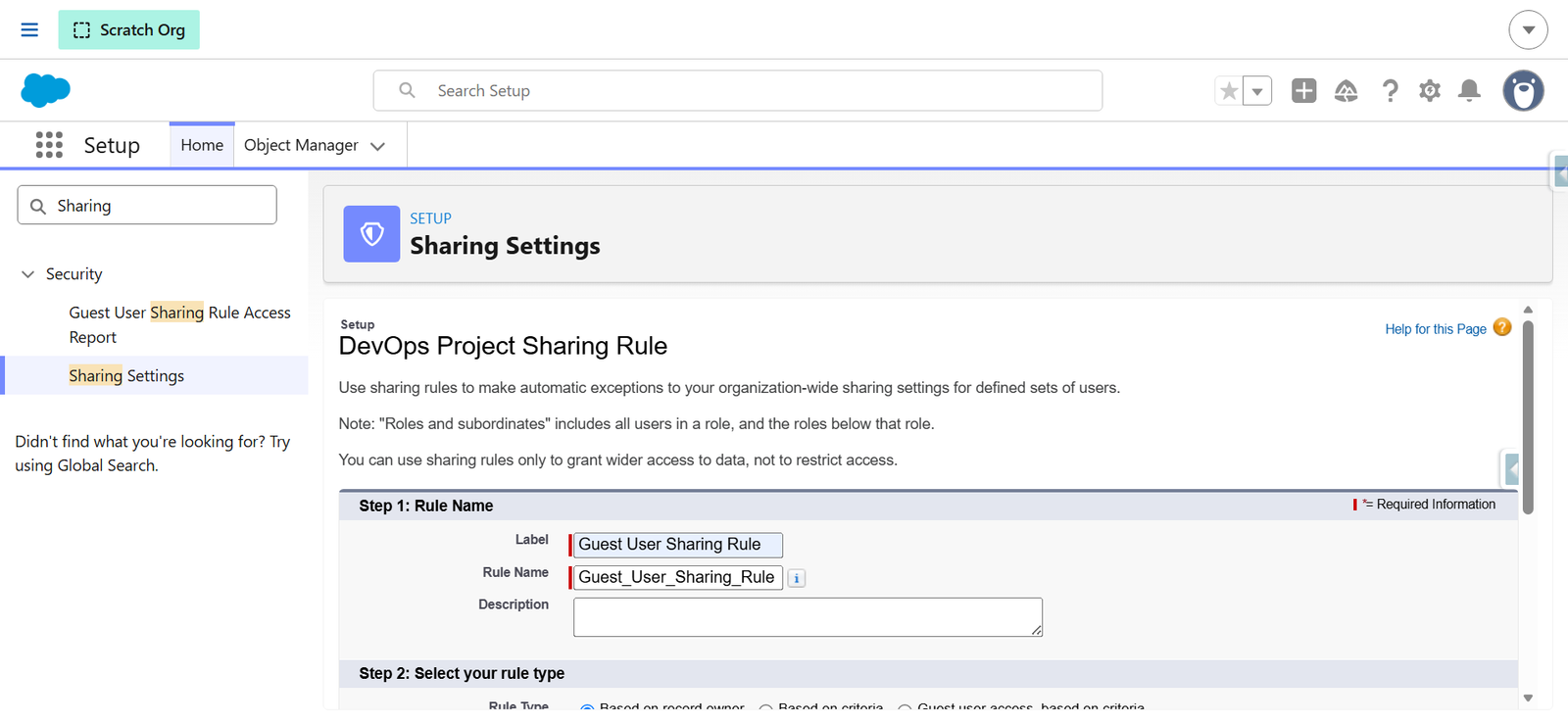
Task: Open Global Actions plus menu
Action: coord(1303,91)
